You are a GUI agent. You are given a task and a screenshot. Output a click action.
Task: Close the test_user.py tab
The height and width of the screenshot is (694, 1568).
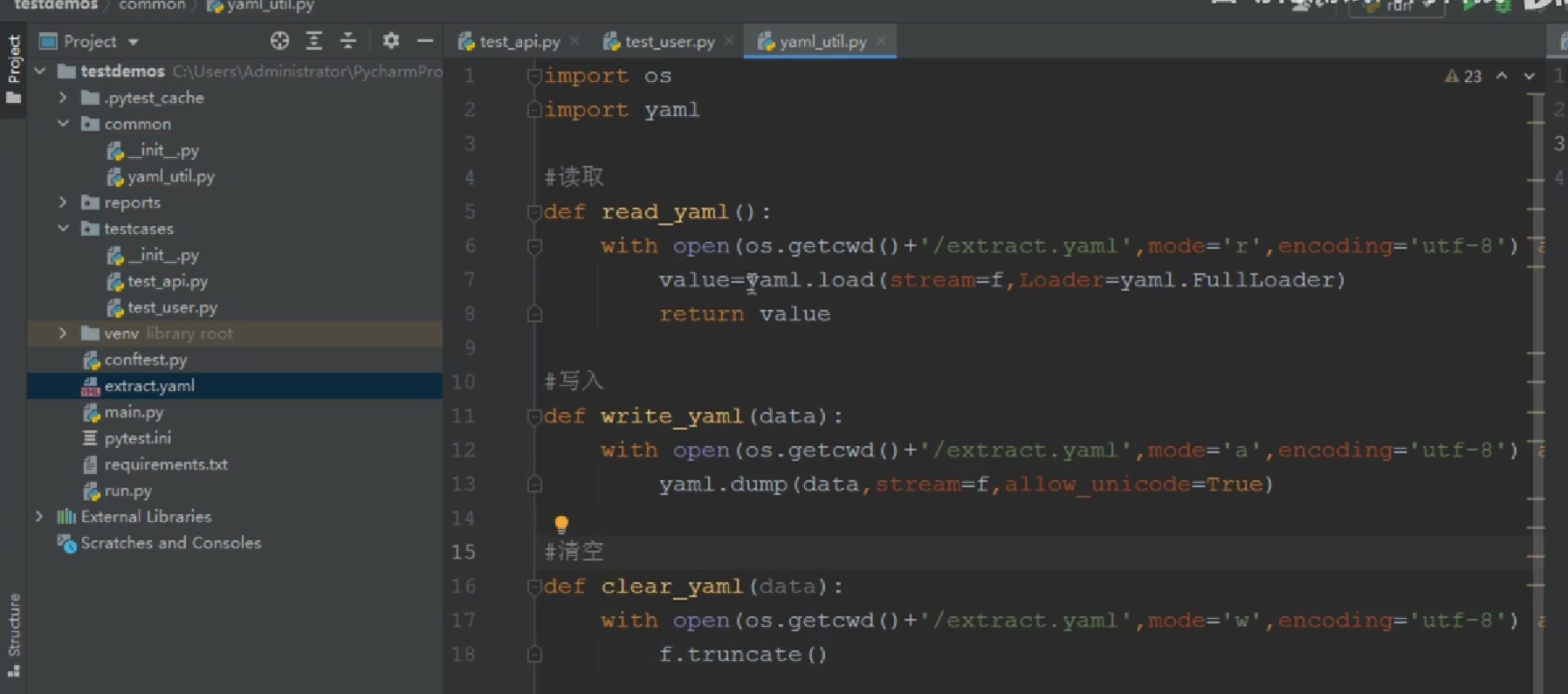point(729,40)
